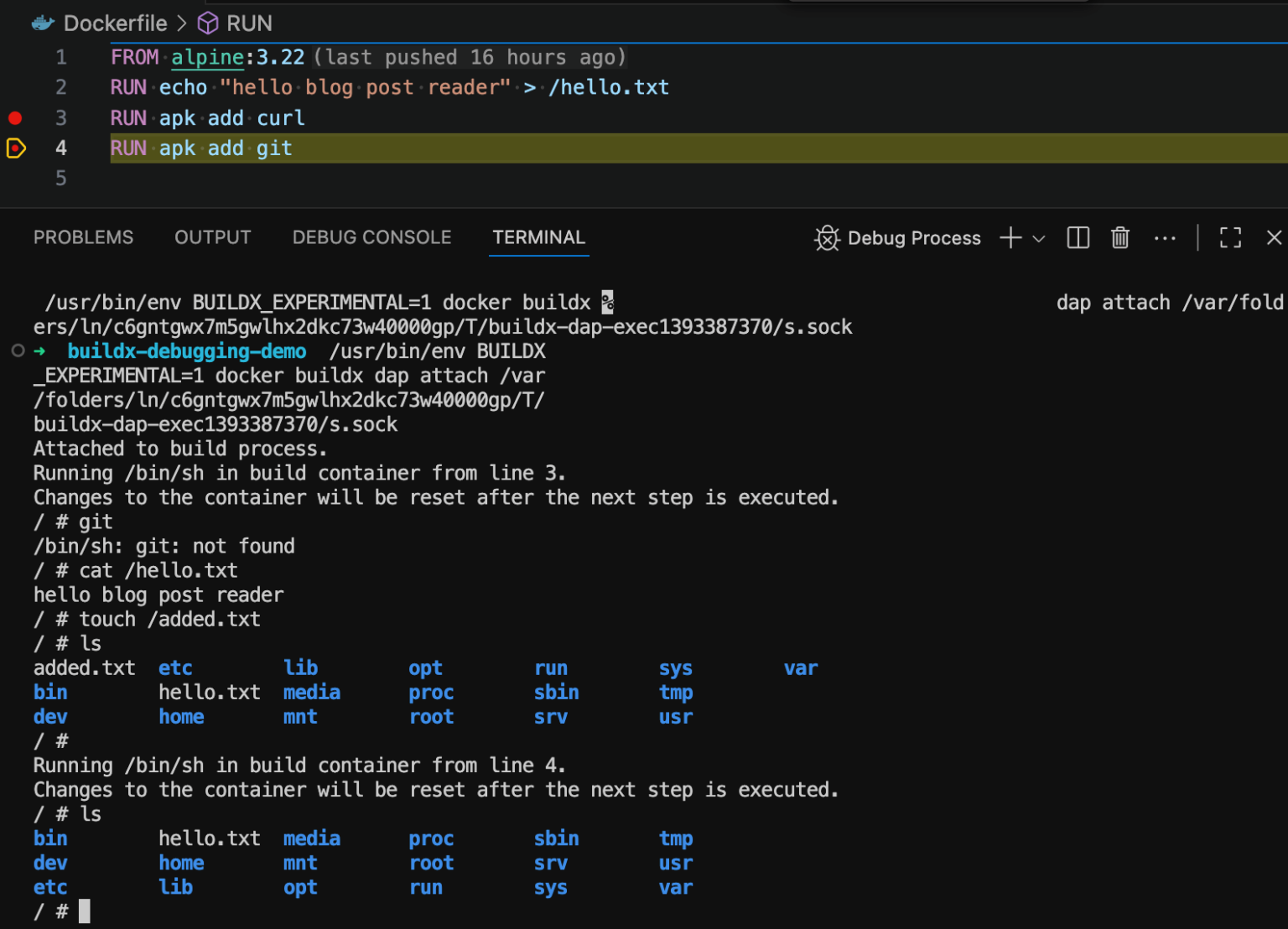Set a breakpoint in the line 2 gutter

click(14, 87)
